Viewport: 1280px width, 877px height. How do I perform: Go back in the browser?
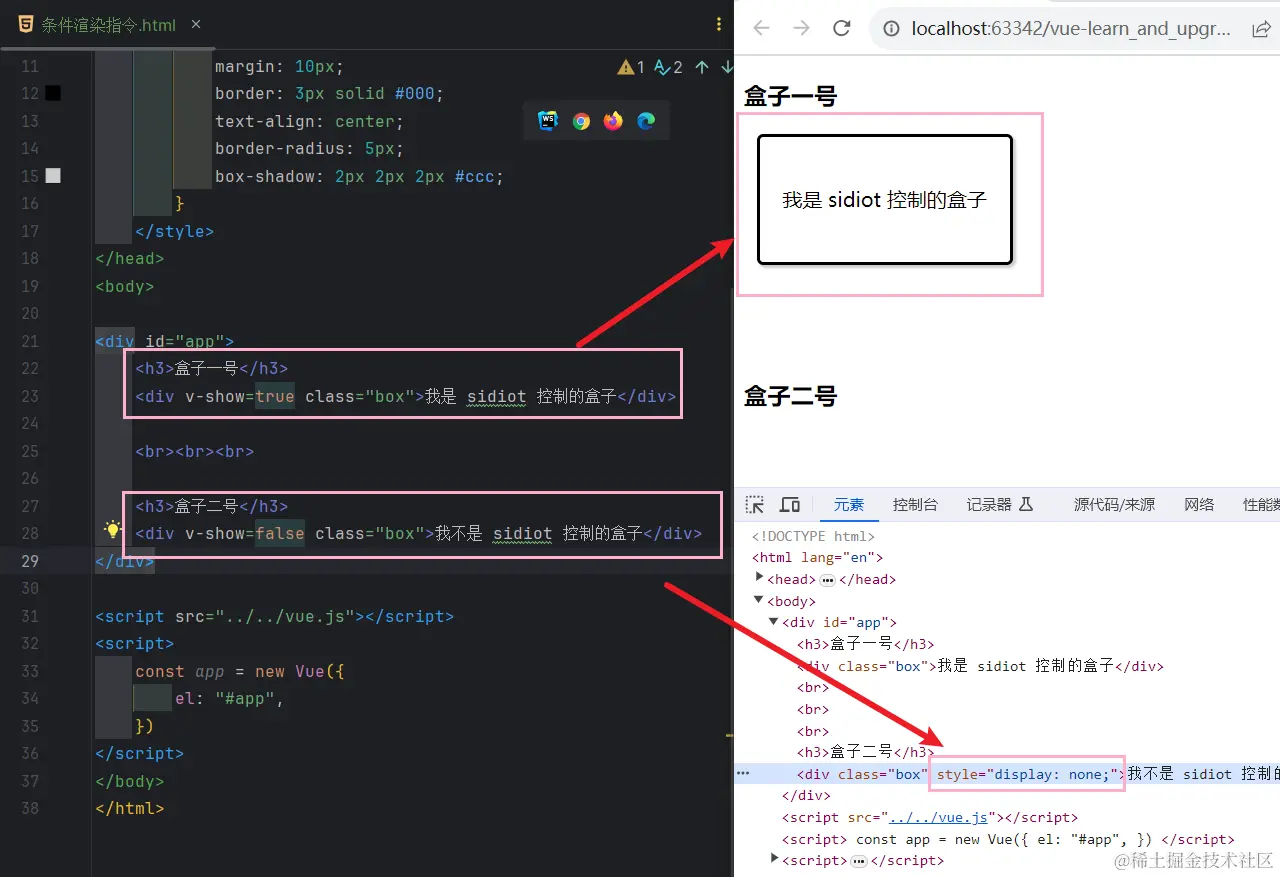762,28
